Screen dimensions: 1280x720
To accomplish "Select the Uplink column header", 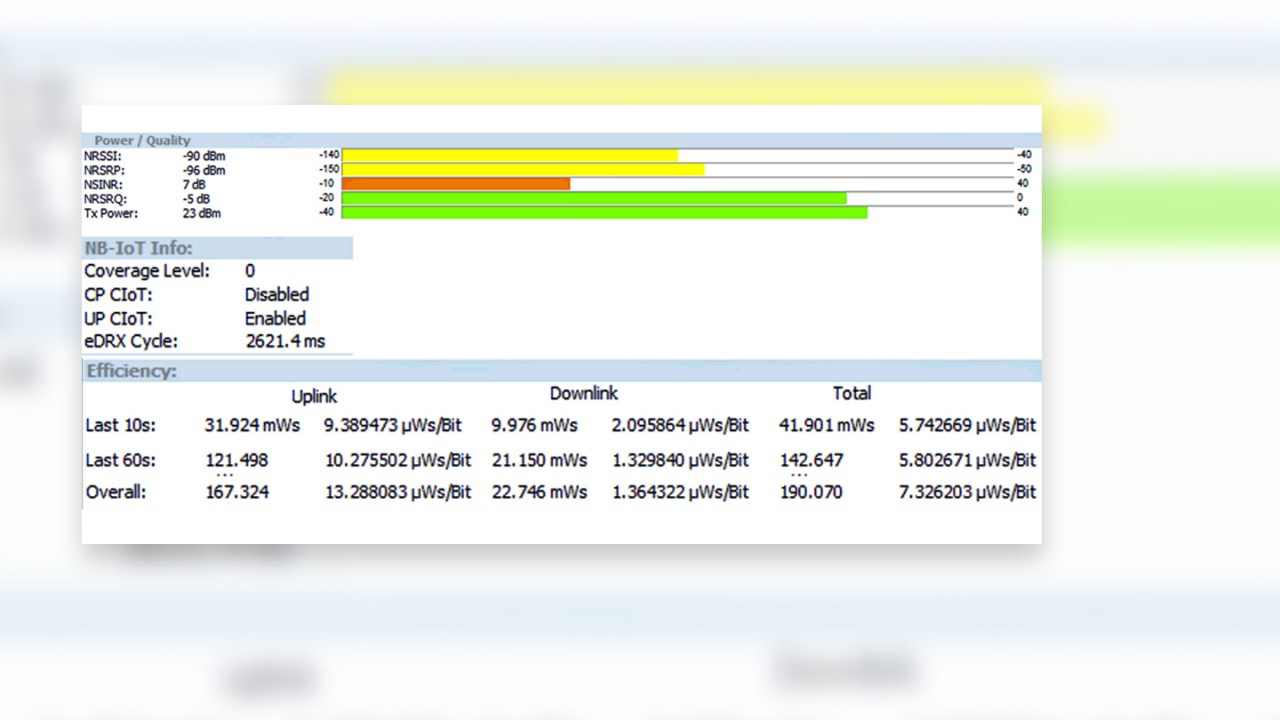I will pos(314,396).
